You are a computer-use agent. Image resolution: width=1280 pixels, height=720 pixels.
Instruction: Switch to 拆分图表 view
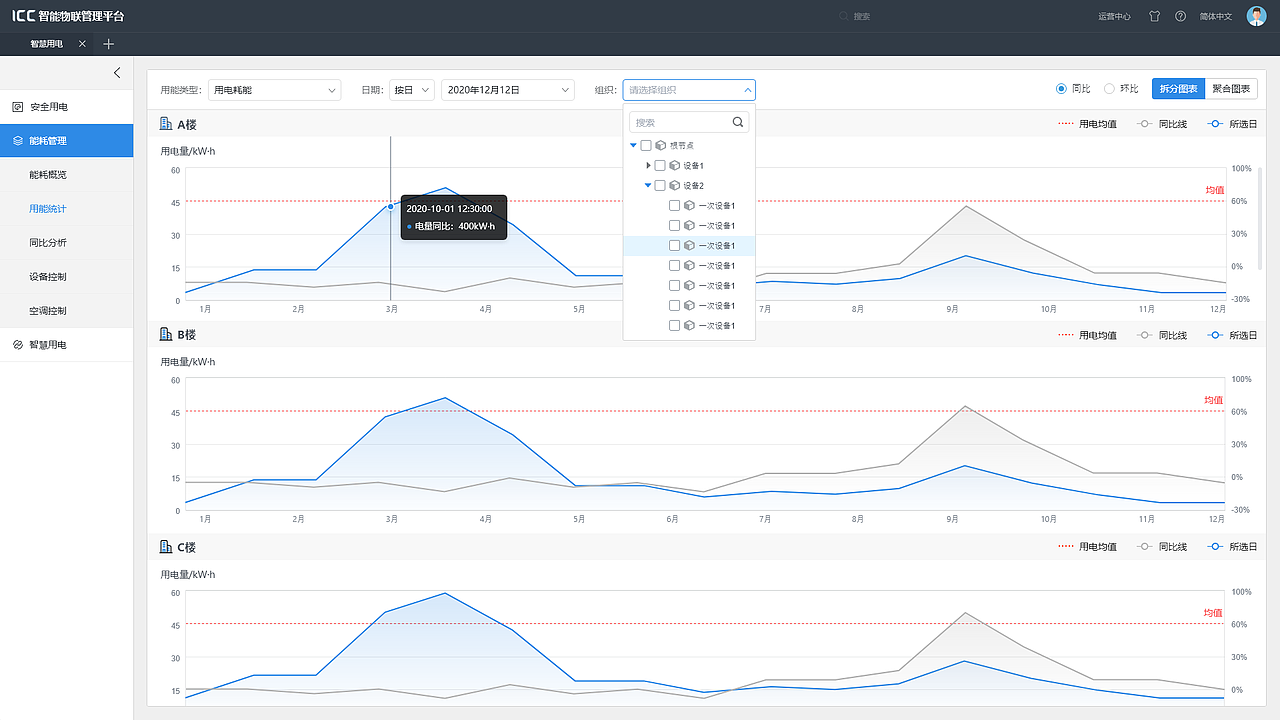click(x=1178, y=89)
